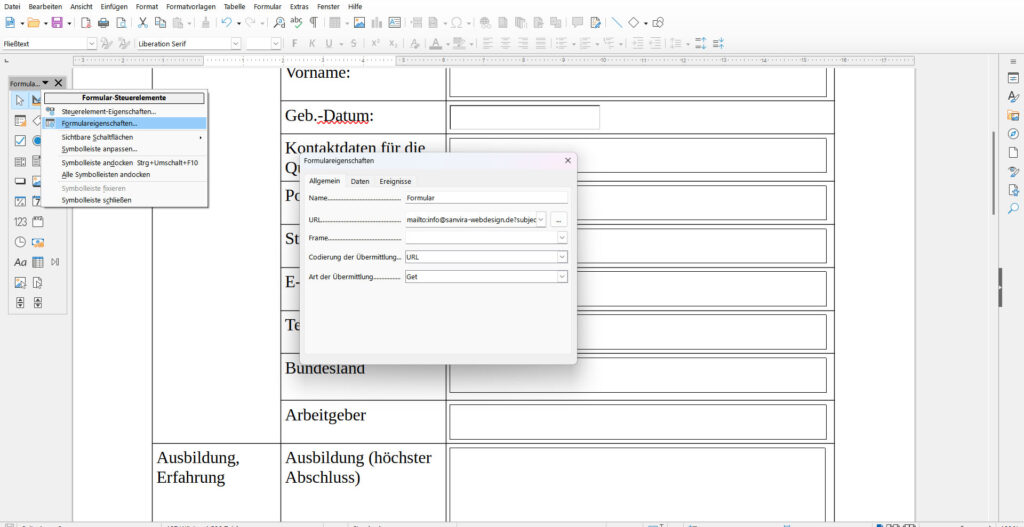Click the formatting marks (¶) icon
1024x527 pixels.
tap(314, 22)
